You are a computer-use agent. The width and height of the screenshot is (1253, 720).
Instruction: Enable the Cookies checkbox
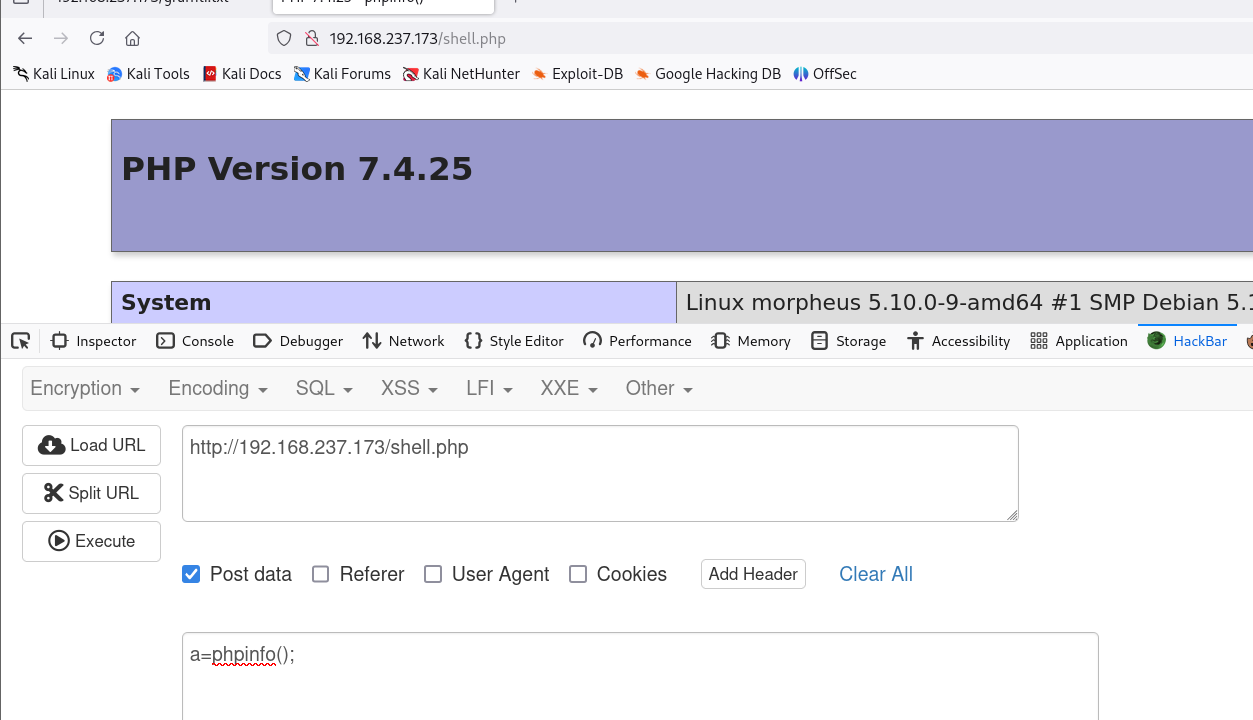(578, 574)
